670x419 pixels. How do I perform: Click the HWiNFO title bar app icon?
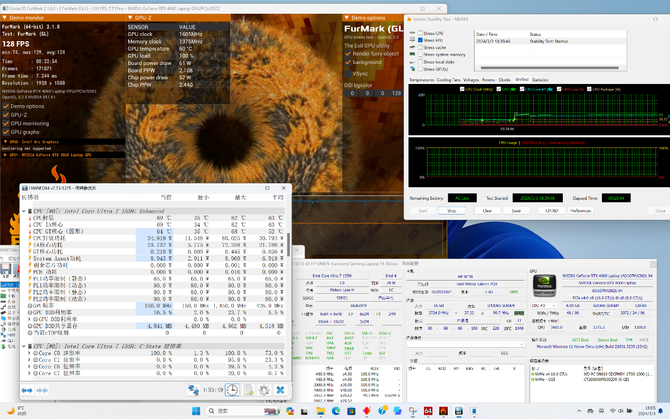pos(24,188)
